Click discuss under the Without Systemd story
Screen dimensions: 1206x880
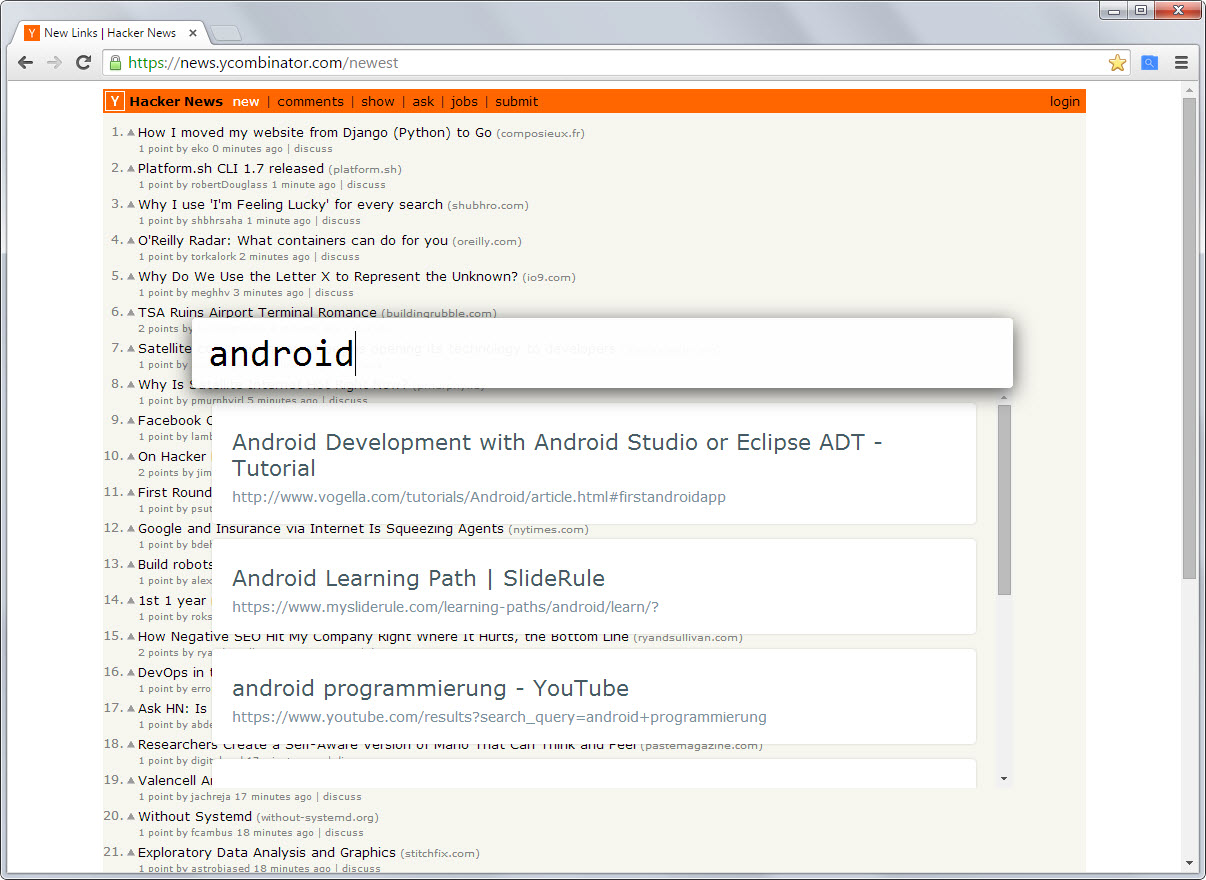[344, 833]
